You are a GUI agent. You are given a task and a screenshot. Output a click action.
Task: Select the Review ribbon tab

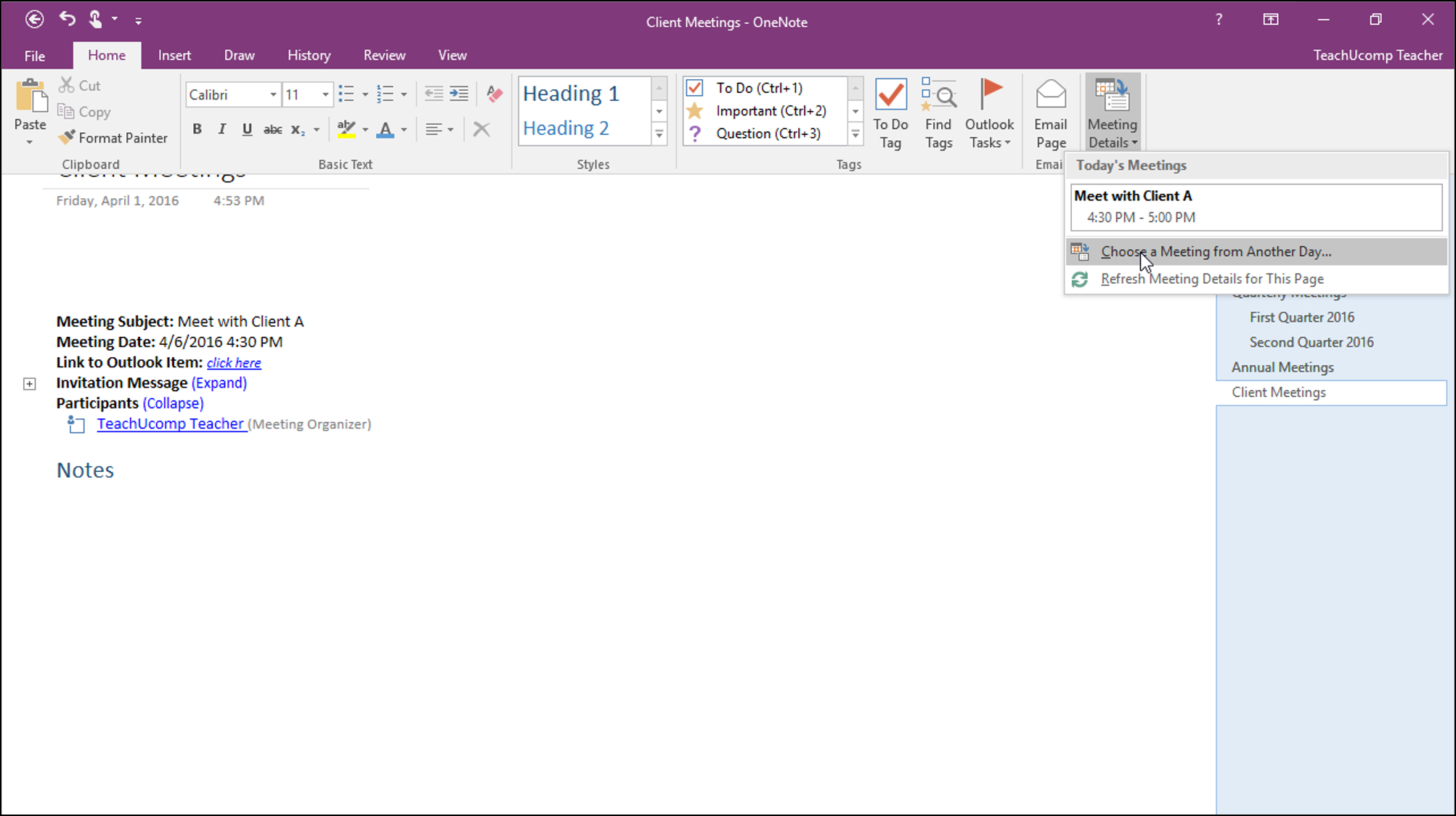[x=385, y=55]
